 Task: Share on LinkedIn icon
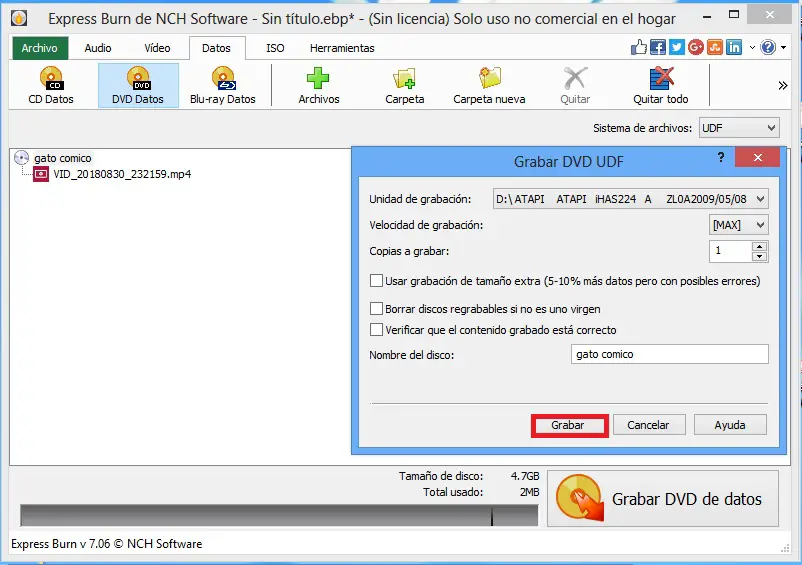click(x=734, y=48)
